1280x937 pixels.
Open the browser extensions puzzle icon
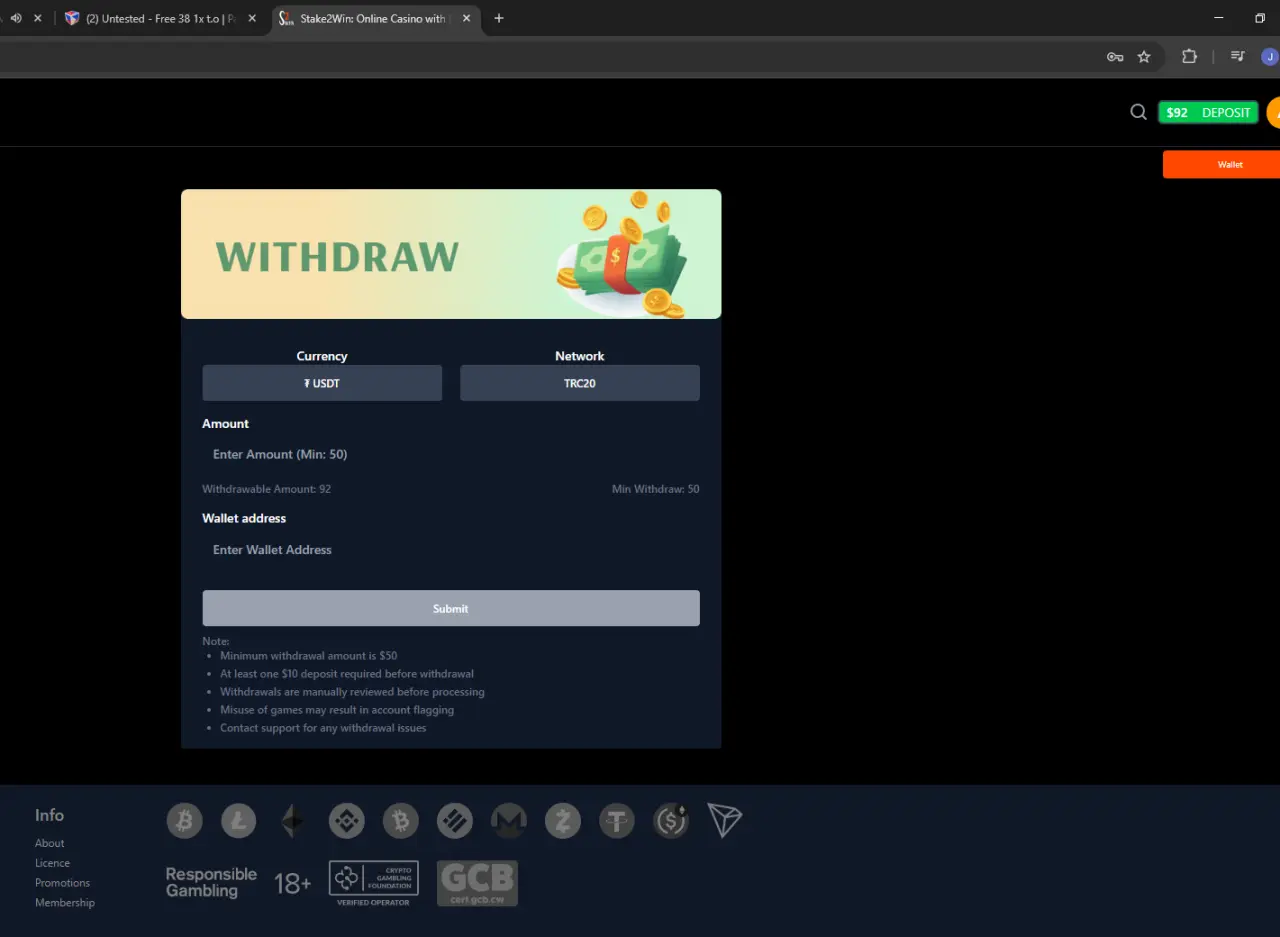pos(1189,57)
